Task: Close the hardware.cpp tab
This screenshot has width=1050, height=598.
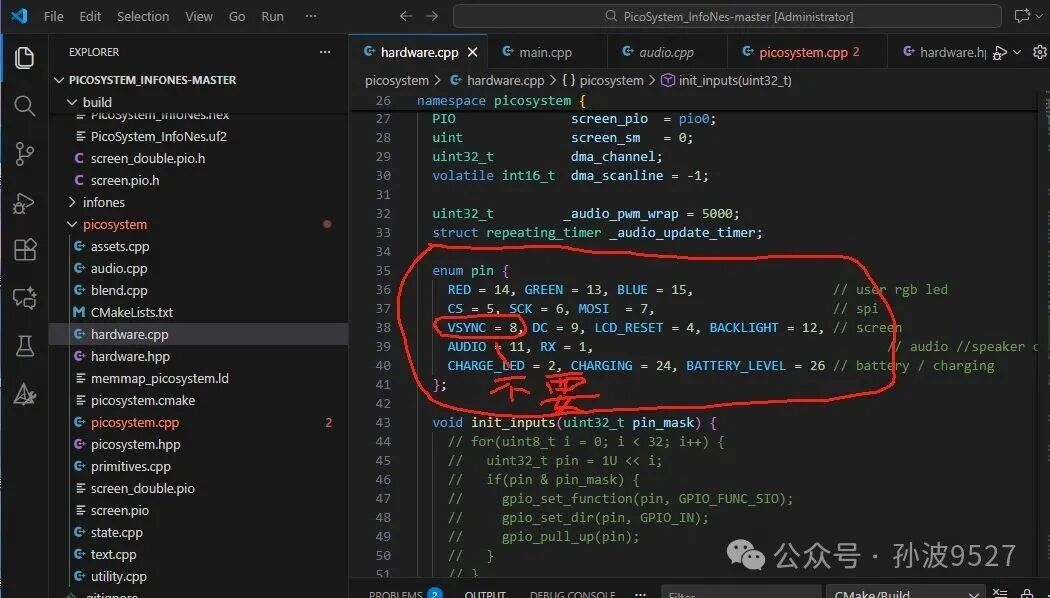Action: tap(473, 52)
